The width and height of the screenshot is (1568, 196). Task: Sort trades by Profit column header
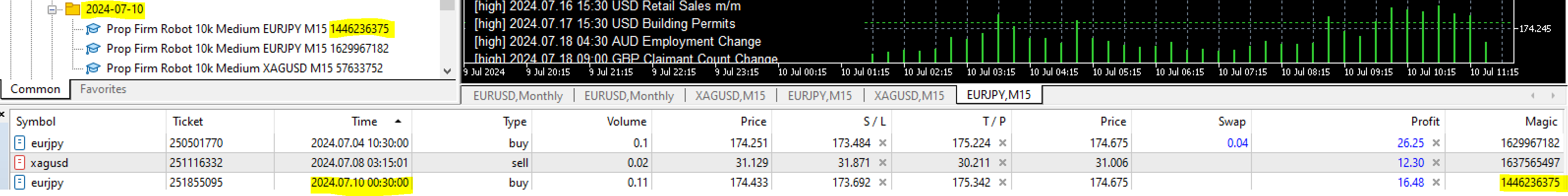point(1425,122)
